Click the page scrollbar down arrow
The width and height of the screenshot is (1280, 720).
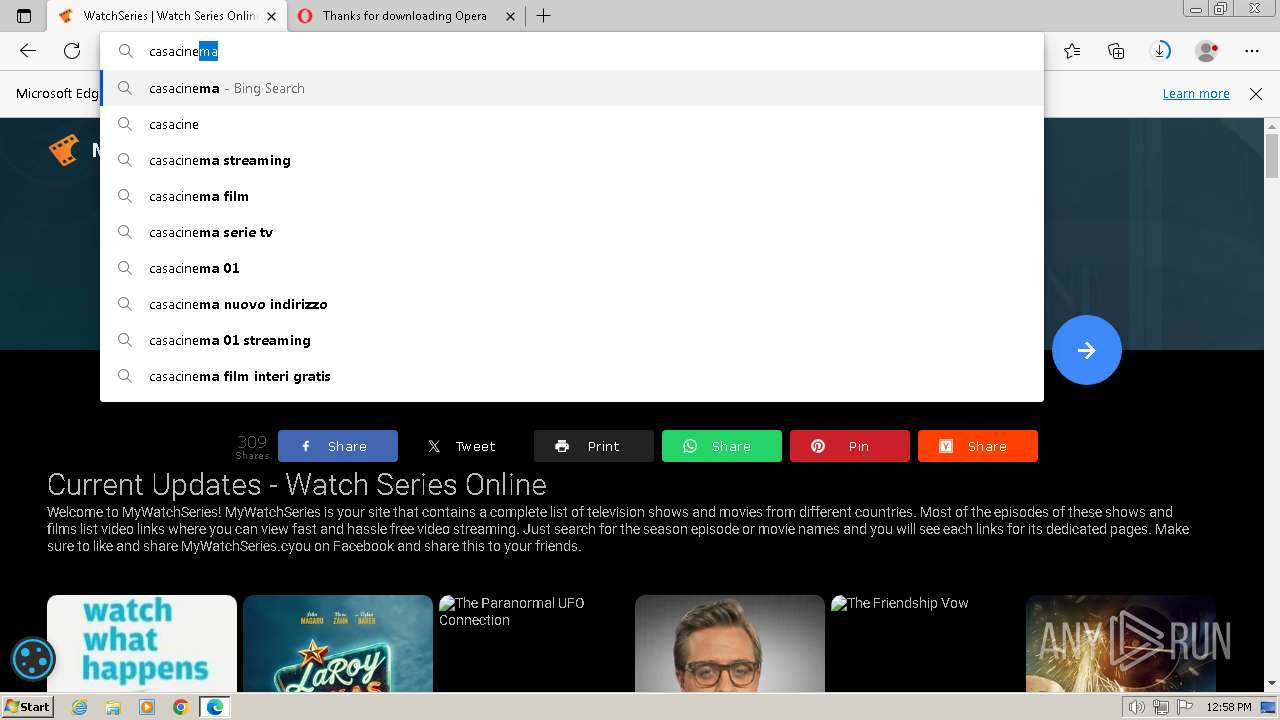pyautogui.click(x=1272, y=683)
